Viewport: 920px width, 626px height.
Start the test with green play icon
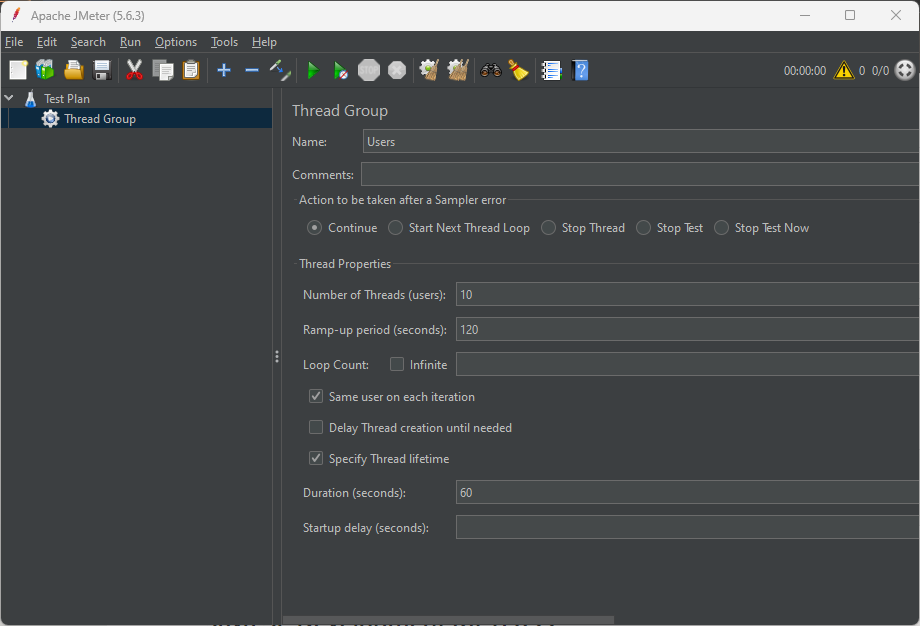pos(313,71)
